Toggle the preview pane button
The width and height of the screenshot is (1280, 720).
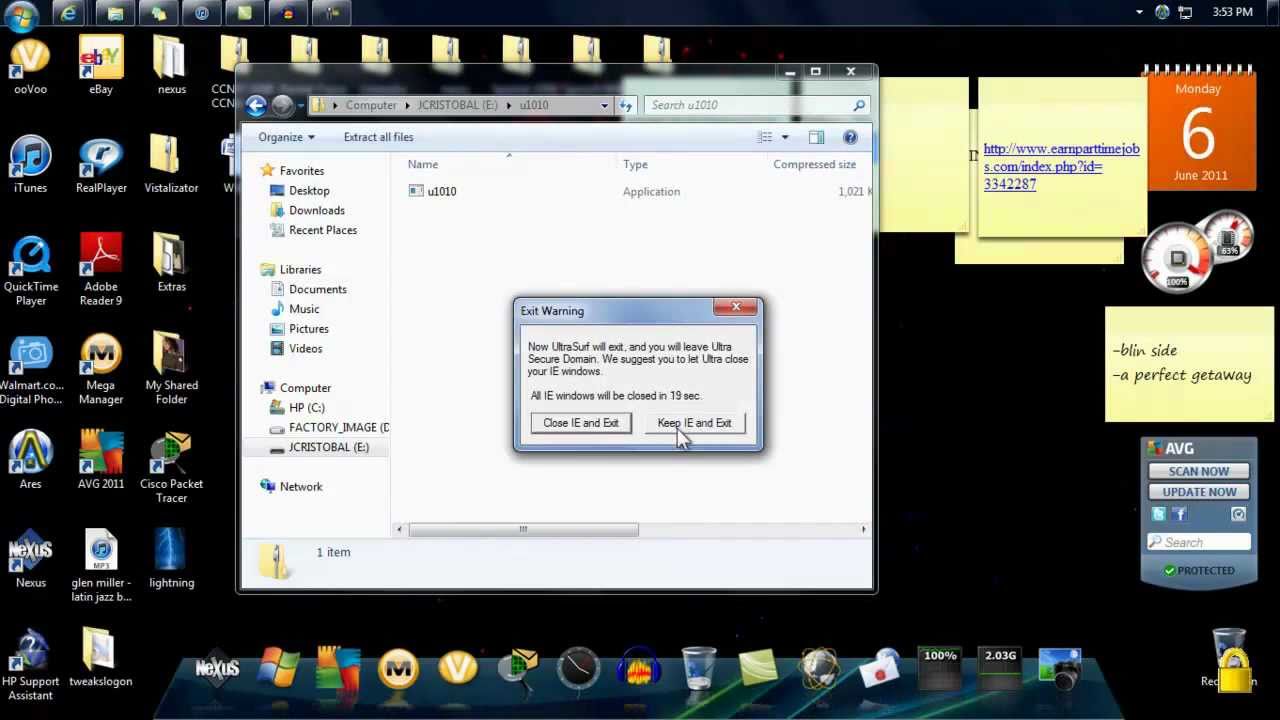point(816,137)
